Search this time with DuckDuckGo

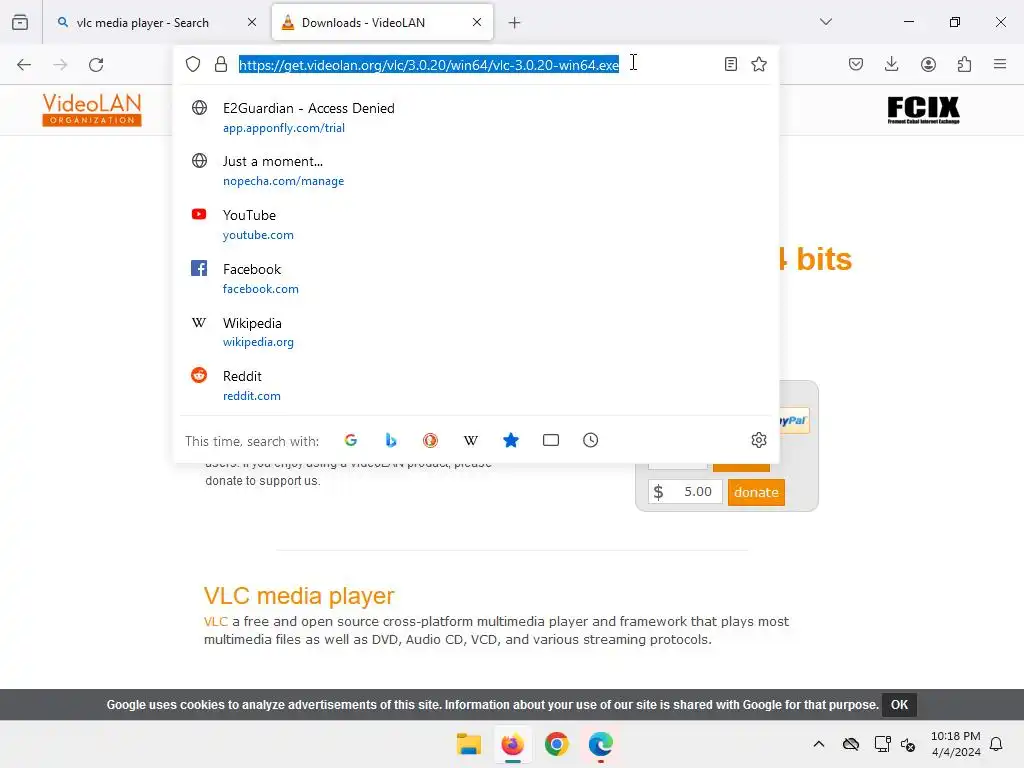(x=430, y=440)
